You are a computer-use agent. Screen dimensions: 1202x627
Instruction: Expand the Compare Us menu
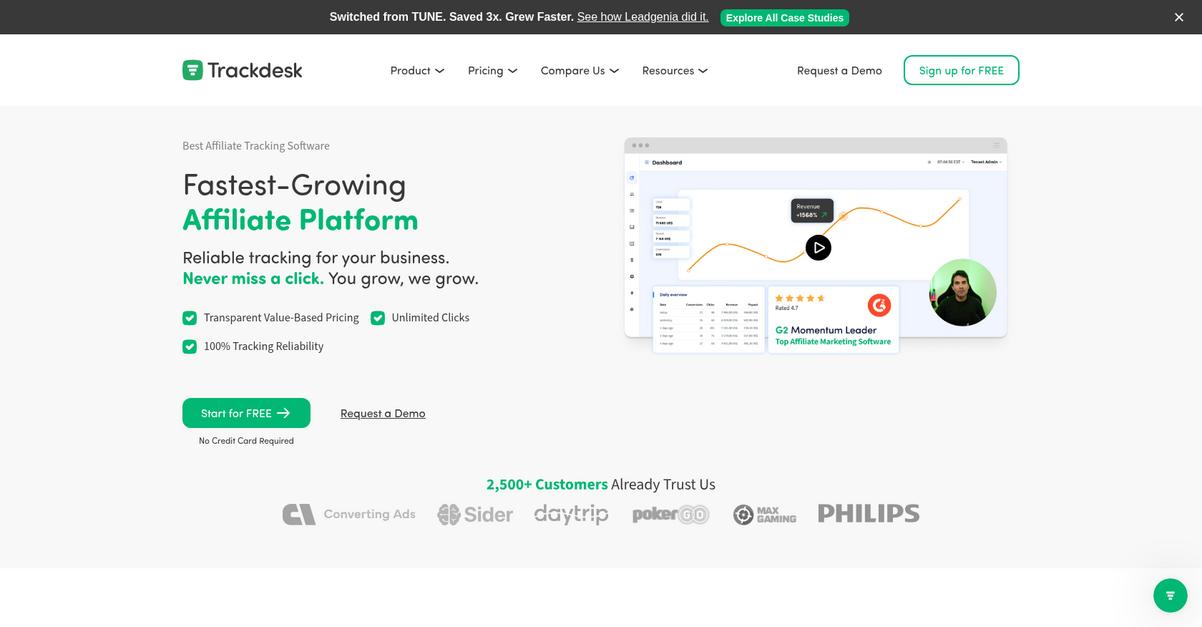pos(580,70)
